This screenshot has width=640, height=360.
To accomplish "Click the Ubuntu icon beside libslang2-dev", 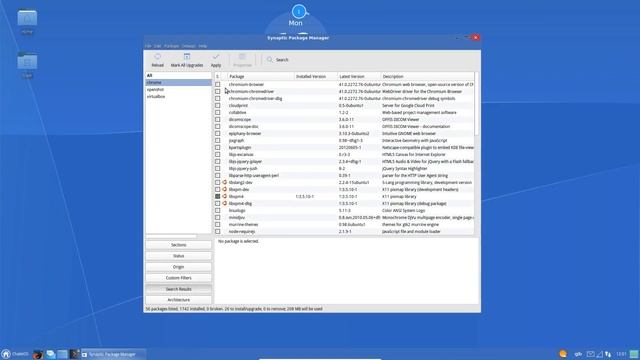I will [x=224, y=182].
